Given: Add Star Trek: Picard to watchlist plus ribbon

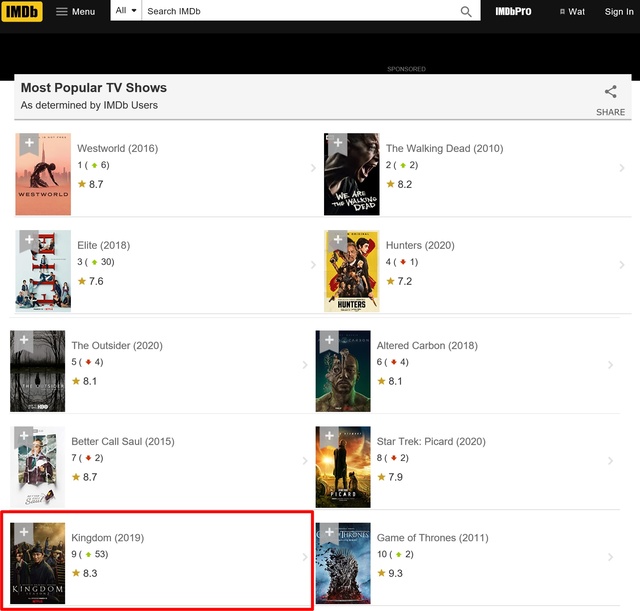Looking at the screenshot, I should tap(329, 436).
